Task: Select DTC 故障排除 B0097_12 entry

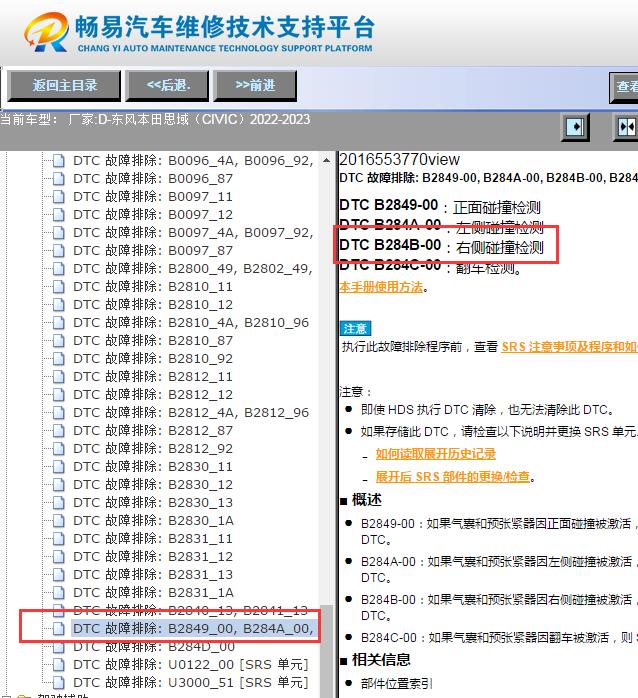Action: tap(153, 215)
